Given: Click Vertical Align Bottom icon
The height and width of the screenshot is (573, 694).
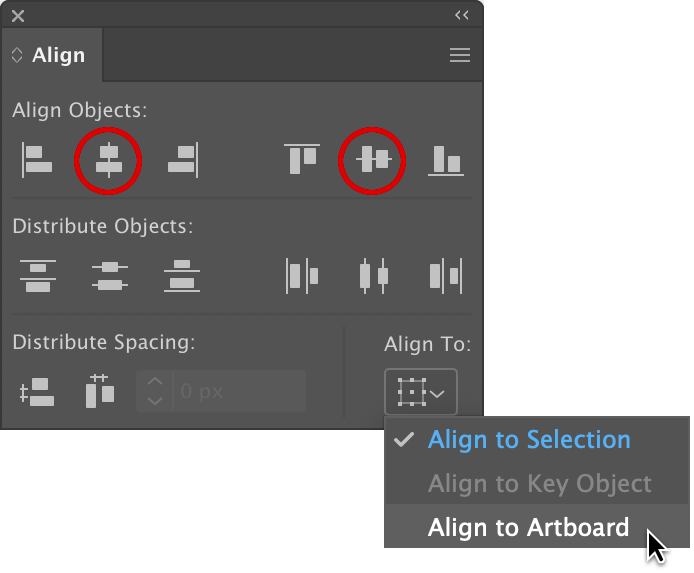Looking at the screenshot, I should tap(445, 160).
